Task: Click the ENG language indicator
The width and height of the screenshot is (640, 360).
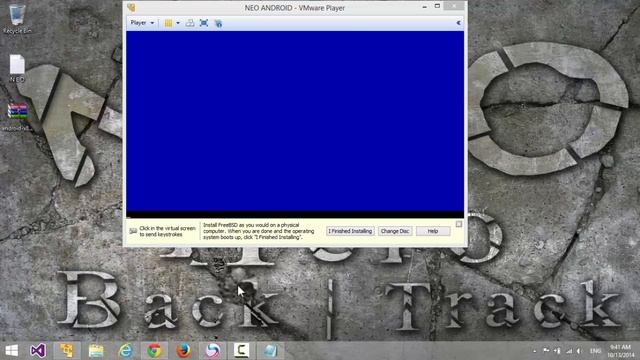Action: click(x=596, y=351)
